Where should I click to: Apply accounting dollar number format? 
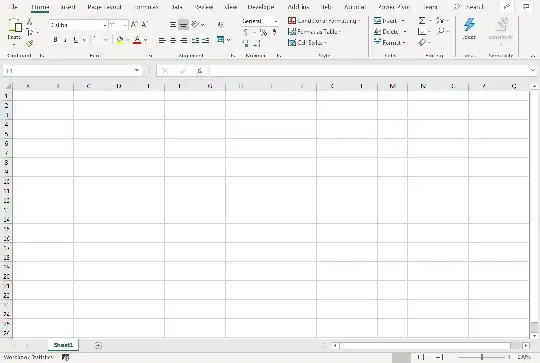coord(246,33)
